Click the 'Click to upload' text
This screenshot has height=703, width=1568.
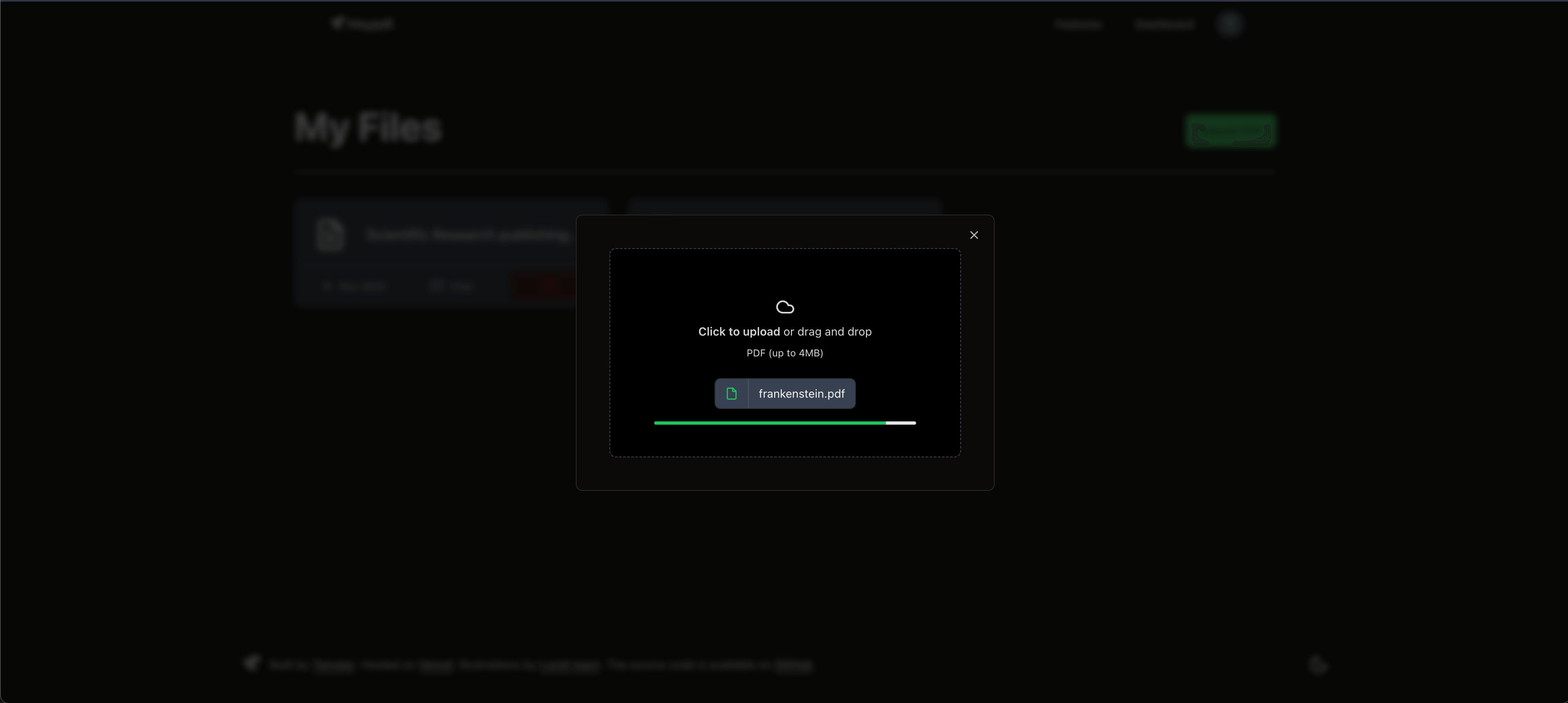tap(739, 331)
